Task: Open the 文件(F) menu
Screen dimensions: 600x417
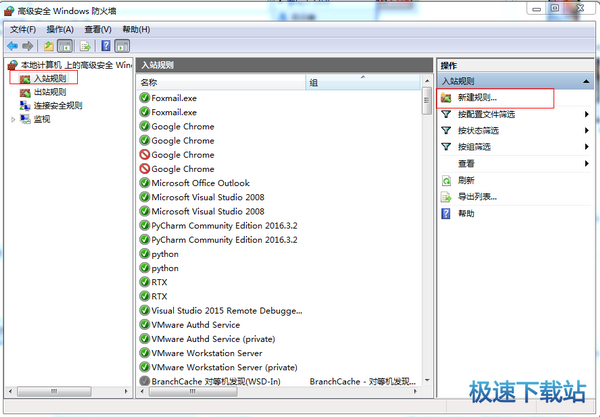Action: click(x=23, y=29)
